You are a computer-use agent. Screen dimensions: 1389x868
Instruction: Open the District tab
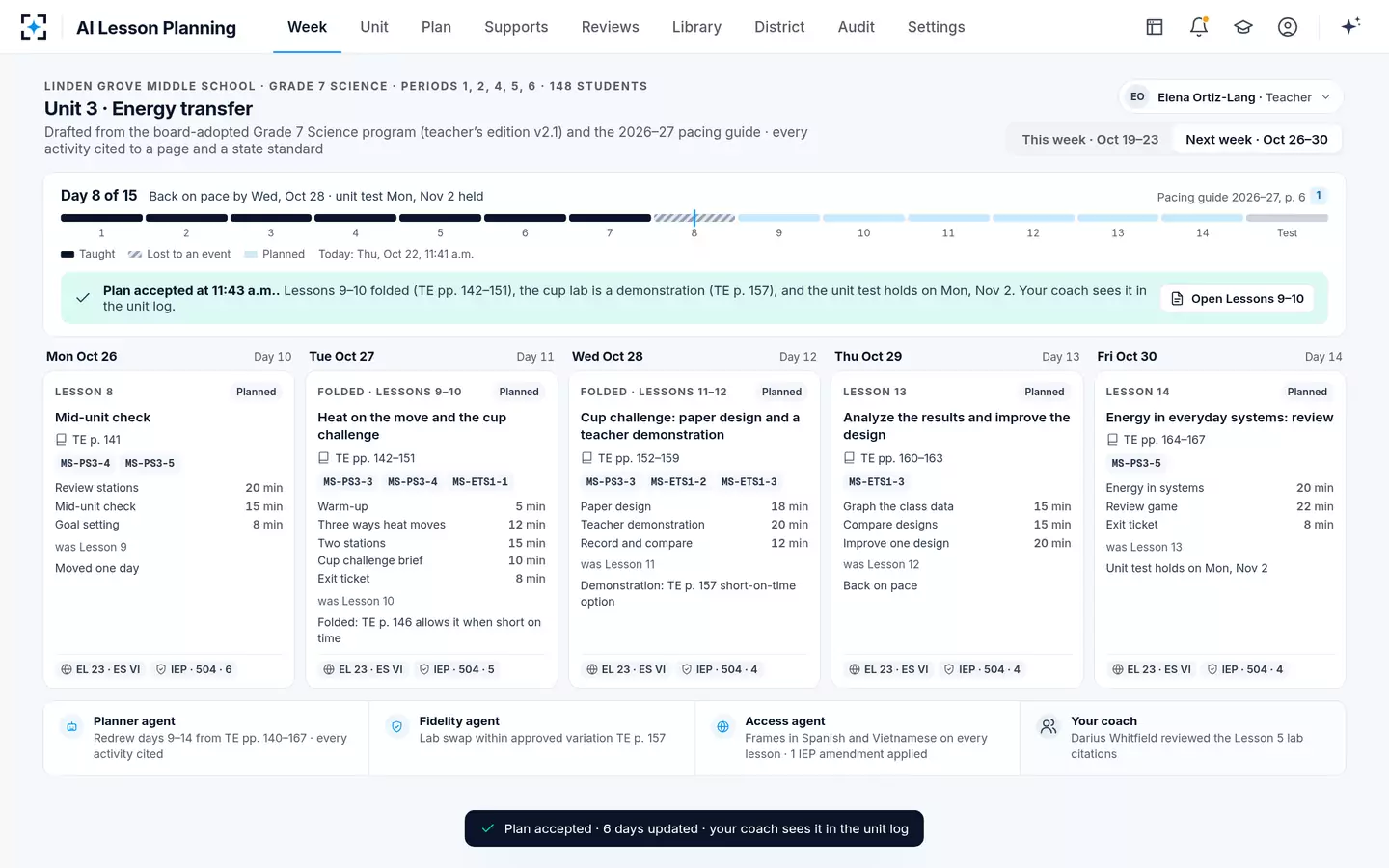click(779, 27)
